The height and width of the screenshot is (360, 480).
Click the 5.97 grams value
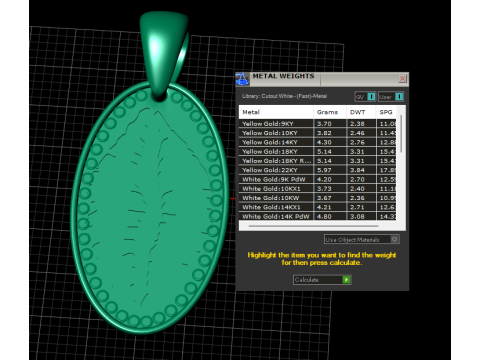click(324, 170)
